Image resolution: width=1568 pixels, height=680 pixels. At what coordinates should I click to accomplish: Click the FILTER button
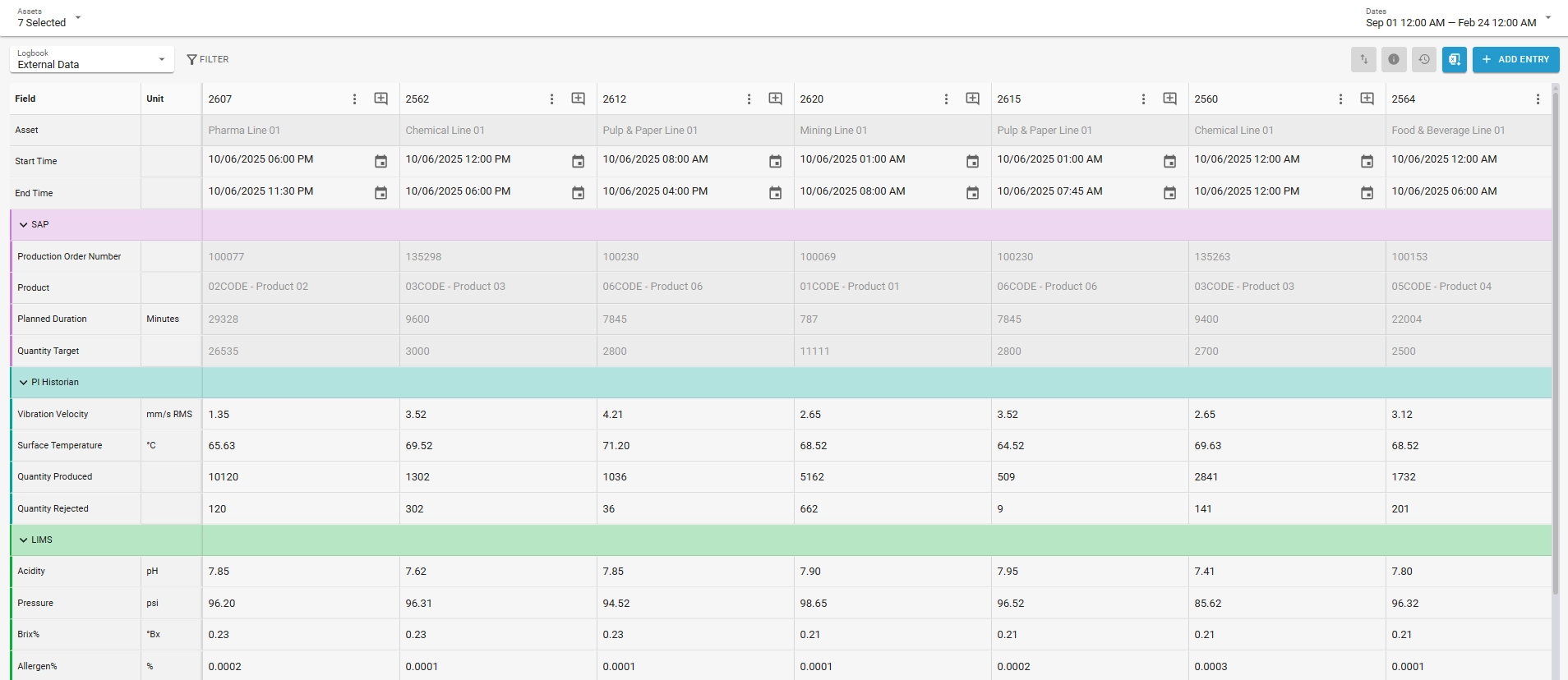pyautogui.click(x=208, y=59)
